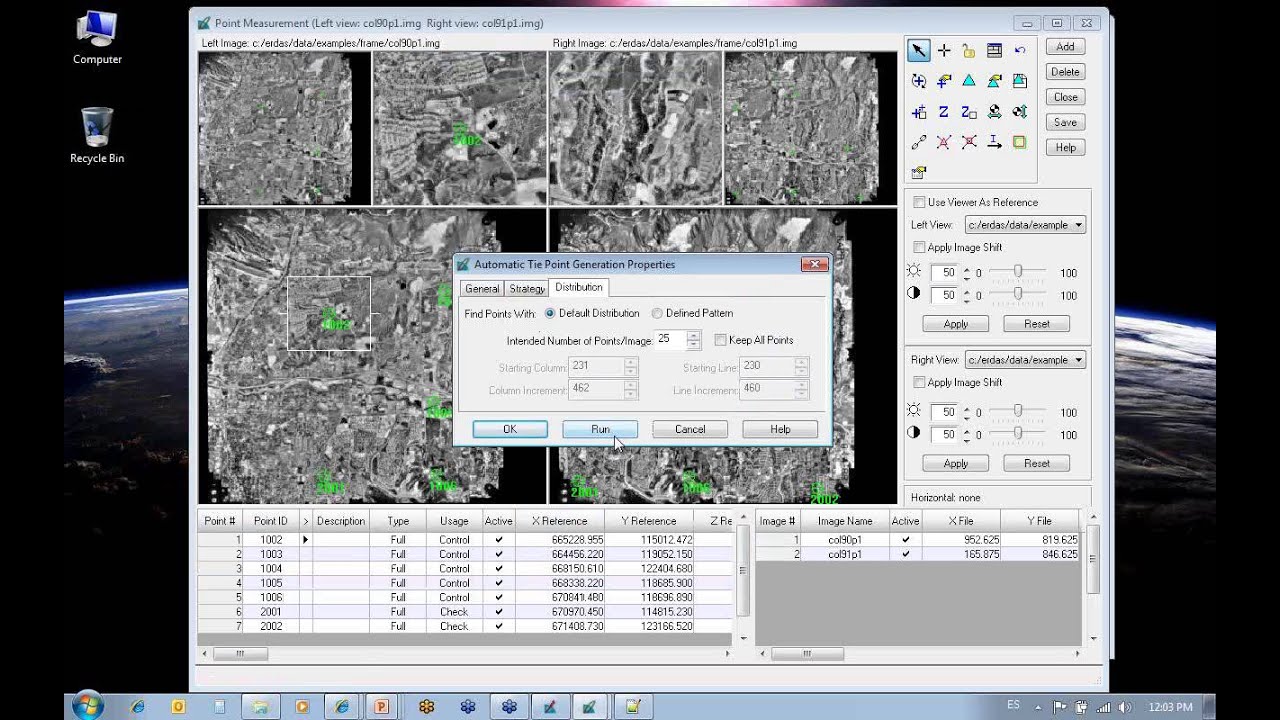Enable the Keep All Points checkbox
This screenshot has width=1280, height=720.
click(720, 340)
